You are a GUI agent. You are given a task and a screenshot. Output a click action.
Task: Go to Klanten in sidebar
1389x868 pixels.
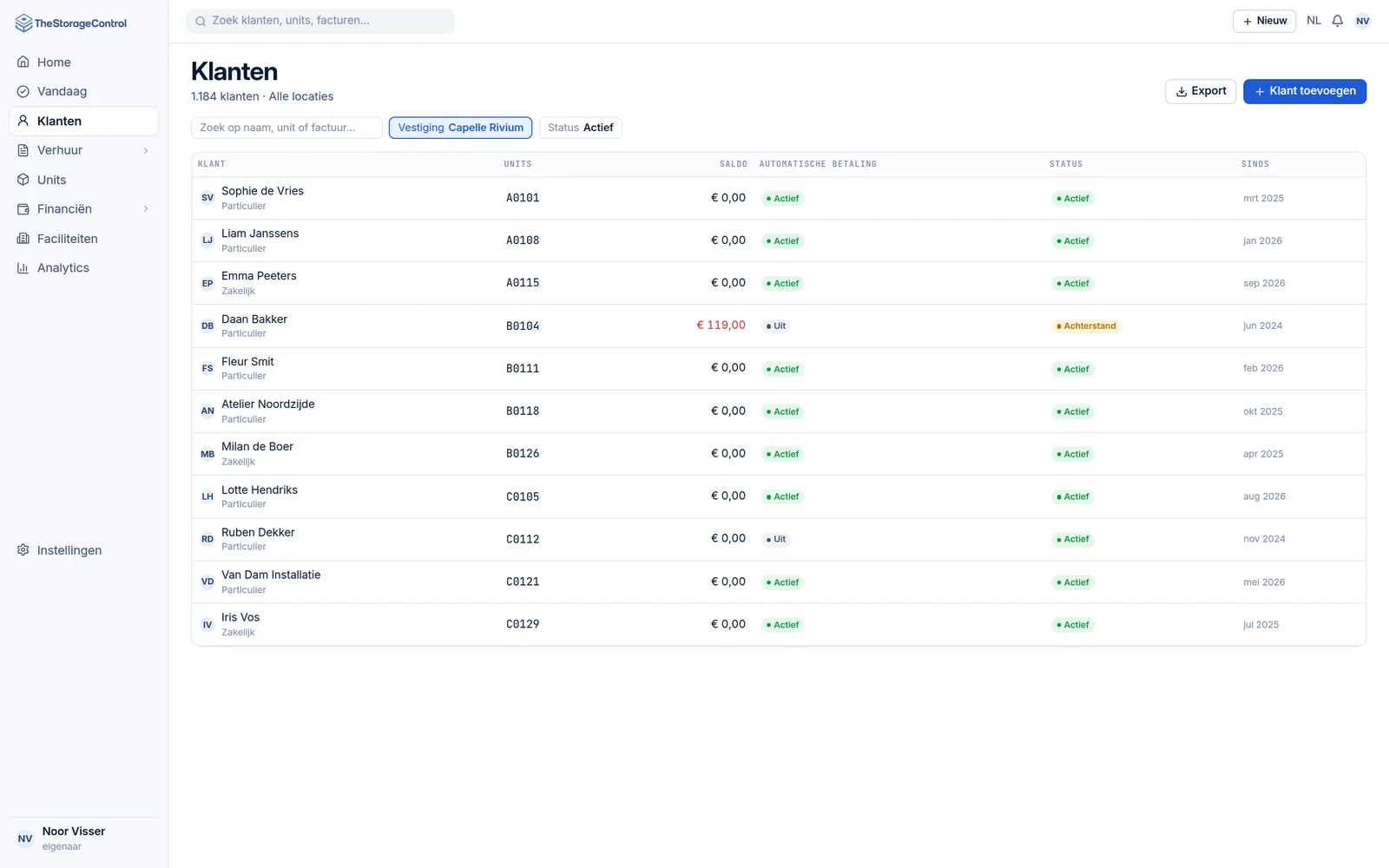(83, 122)
